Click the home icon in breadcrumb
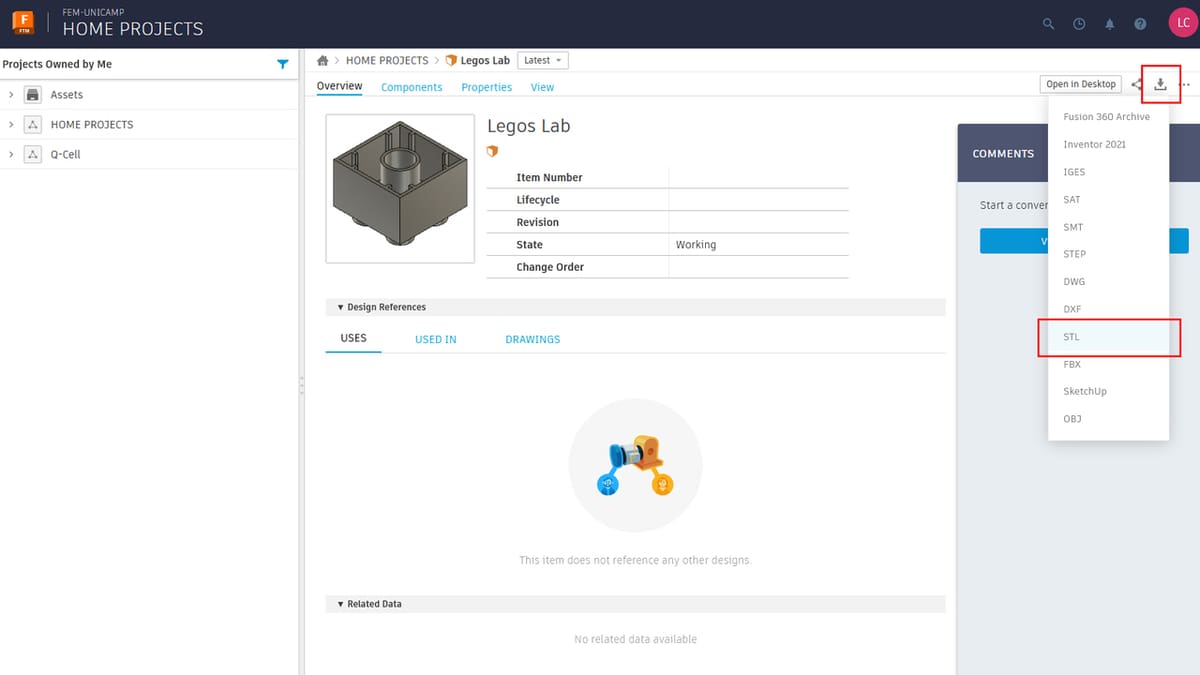This screenshot has width=1200, height=675. (323, 61)
